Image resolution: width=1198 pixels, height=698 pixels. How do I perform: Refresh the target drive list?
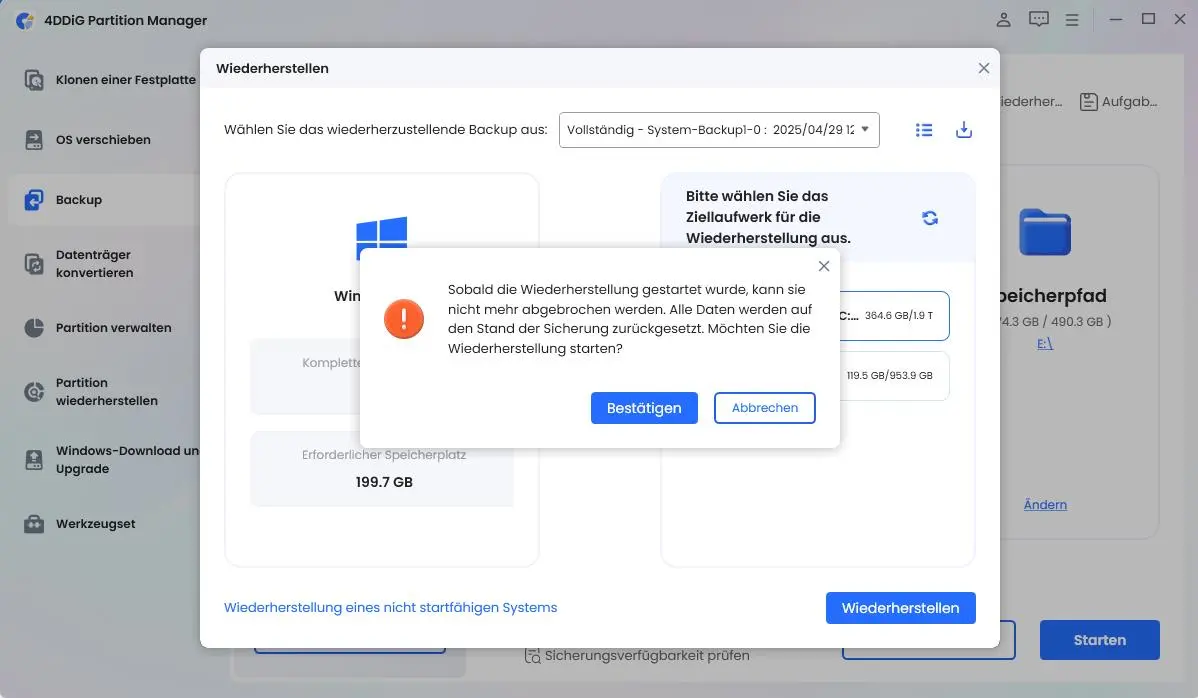[930, 218]
